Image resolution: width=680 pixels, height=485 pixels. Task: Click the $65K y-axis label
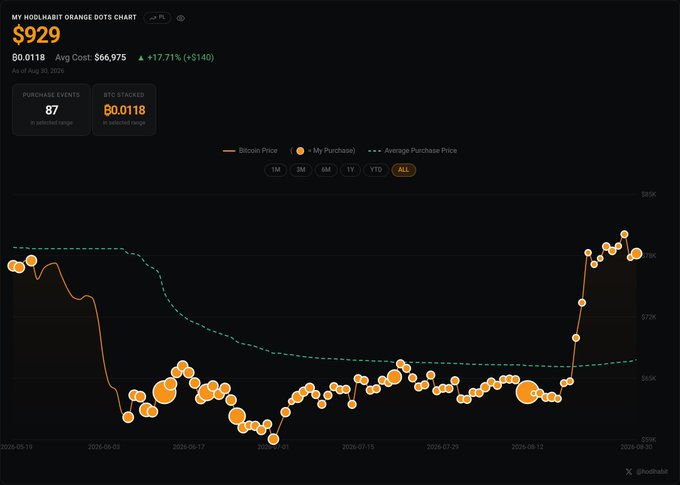pyautogui.click(x=649, y=378)
